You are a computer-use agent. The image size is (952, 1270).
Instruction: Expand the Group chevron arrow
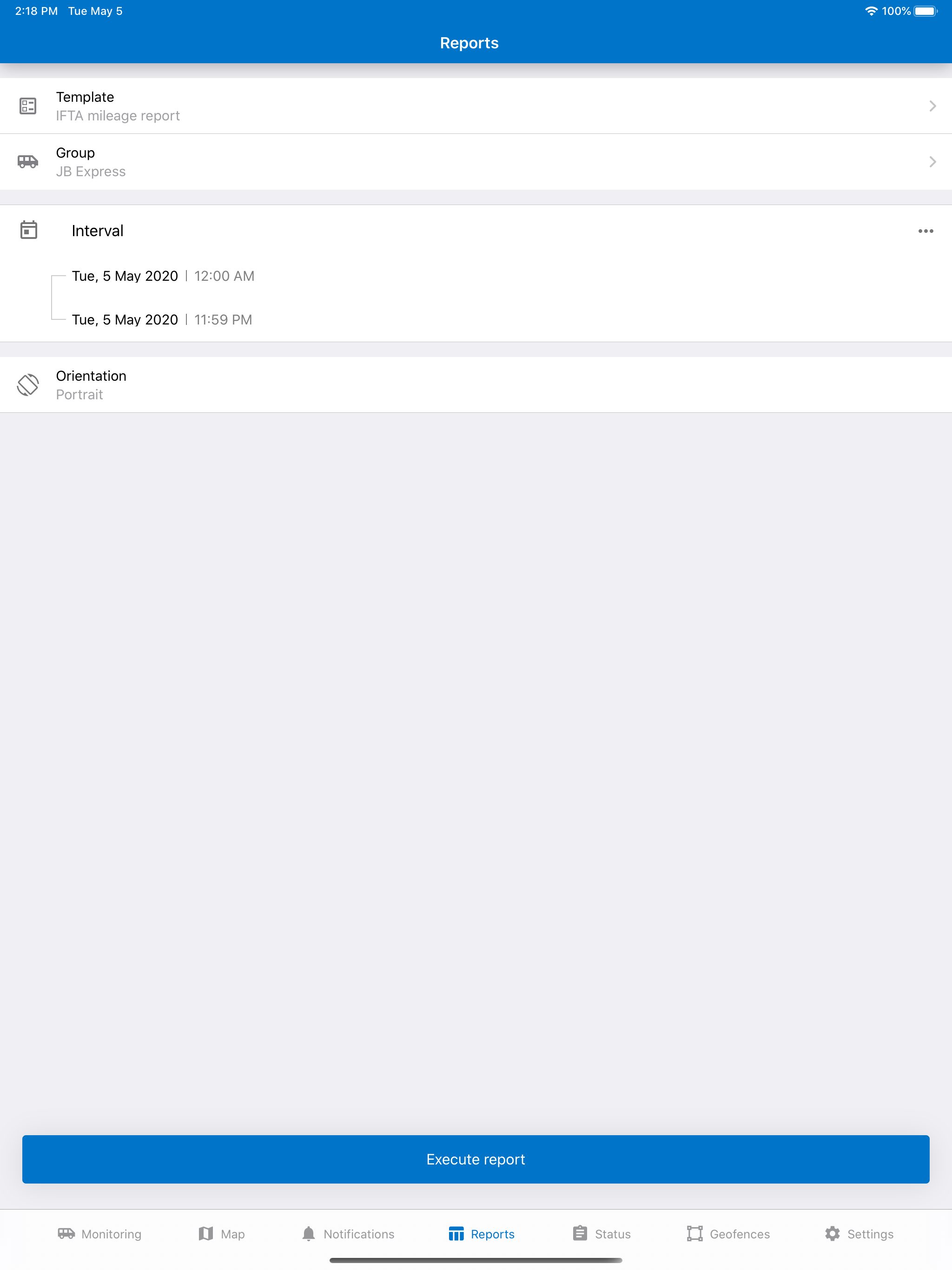pyautogui.click(x=932, y=162)
